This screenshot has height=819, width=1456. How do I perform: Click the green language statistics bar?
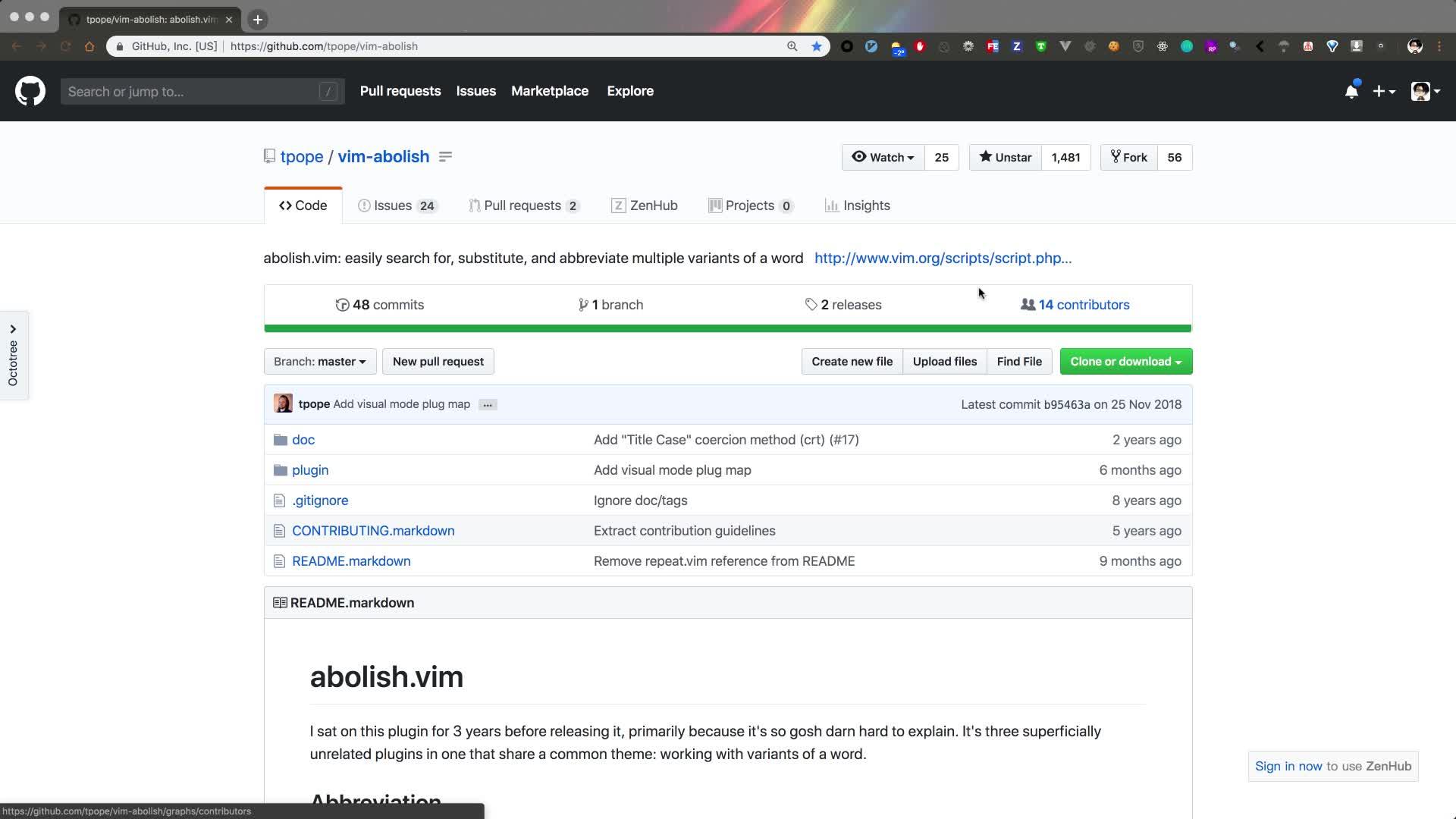(727, 328)
